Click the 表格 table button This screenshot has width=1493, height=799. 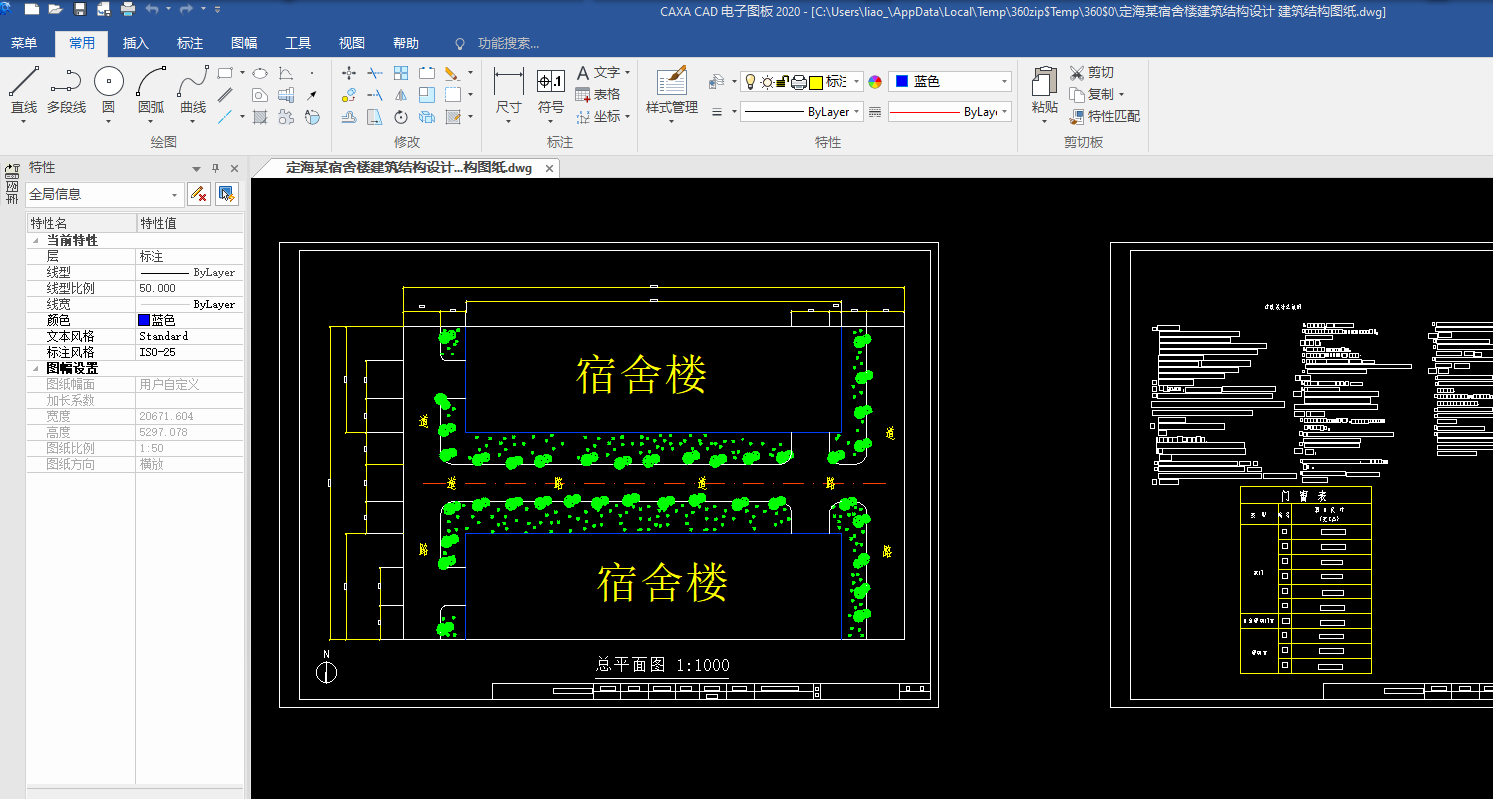tap(598, 94)
